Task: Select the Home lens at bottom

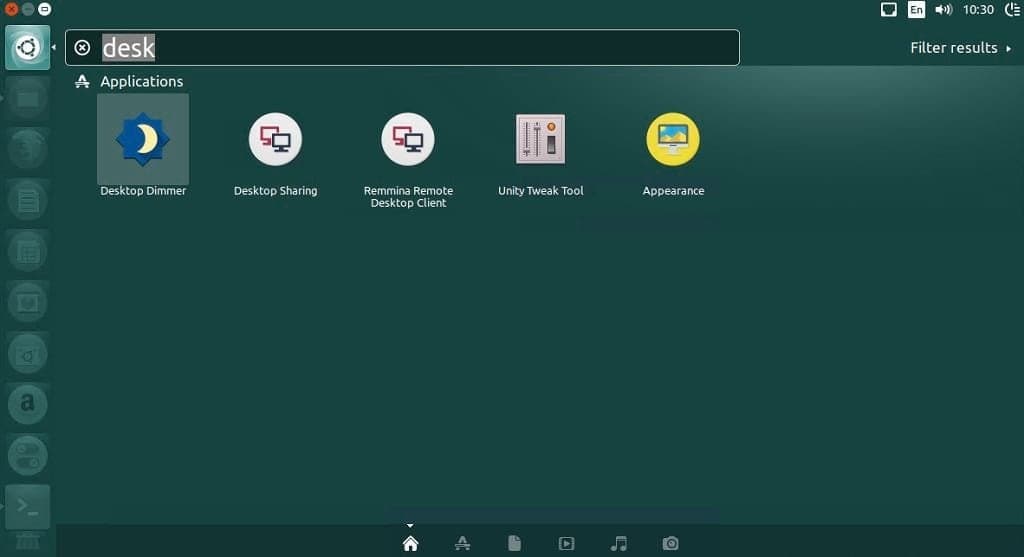Action: (x=410, y=543)
